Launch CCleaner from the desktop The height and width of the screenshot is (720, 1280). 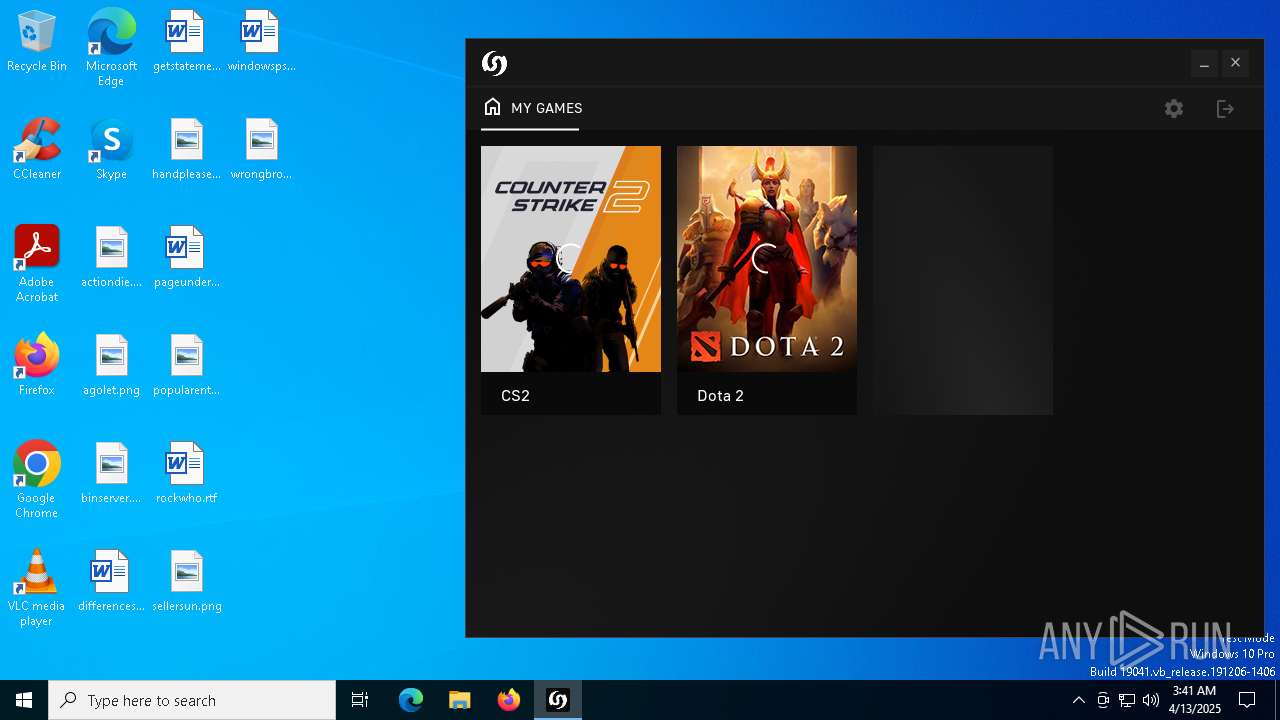tap(37, 149)
